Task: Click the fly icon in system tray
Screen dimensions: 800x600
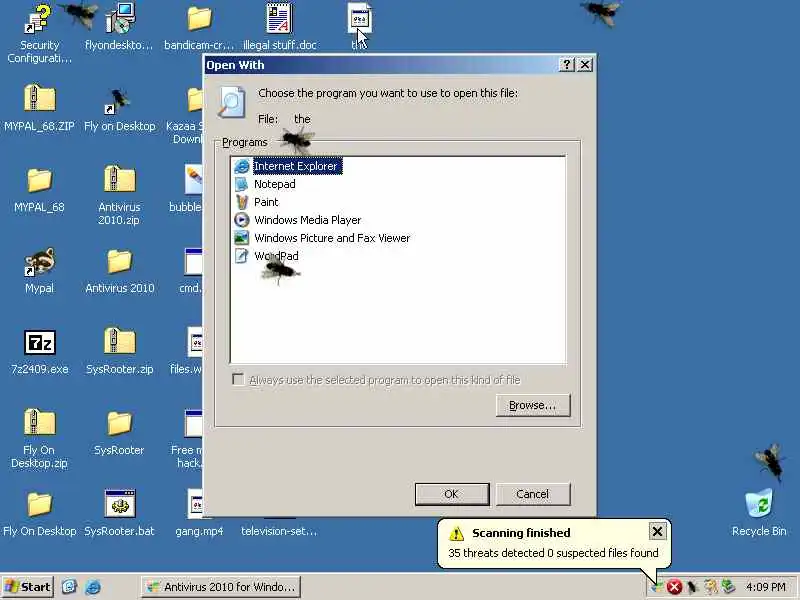Action: [692, 587]
